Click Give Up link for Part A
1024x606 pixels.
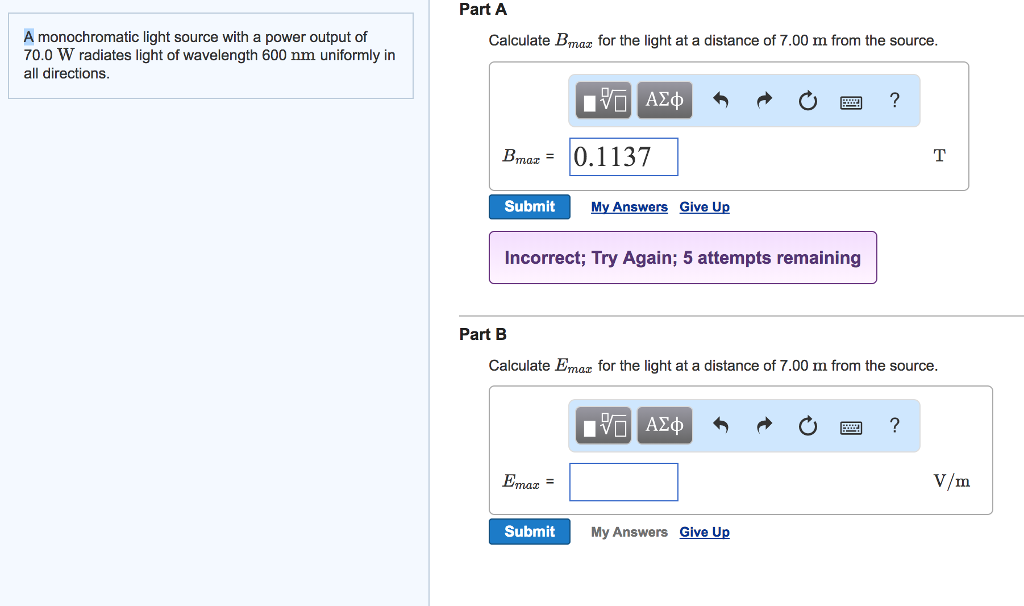[704, 207]
